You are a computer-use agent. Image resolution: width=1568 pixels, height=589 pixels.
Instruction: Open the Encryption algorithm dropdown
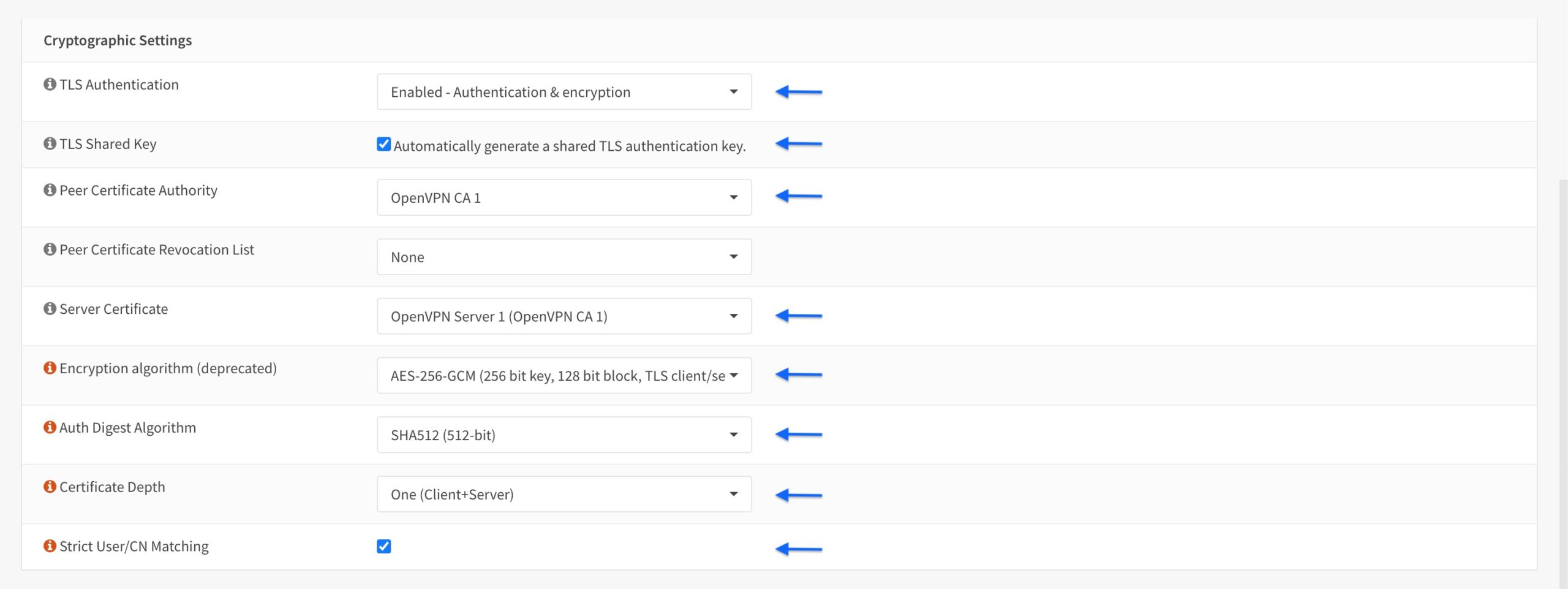pyautogui.click(x=563, y=375)
